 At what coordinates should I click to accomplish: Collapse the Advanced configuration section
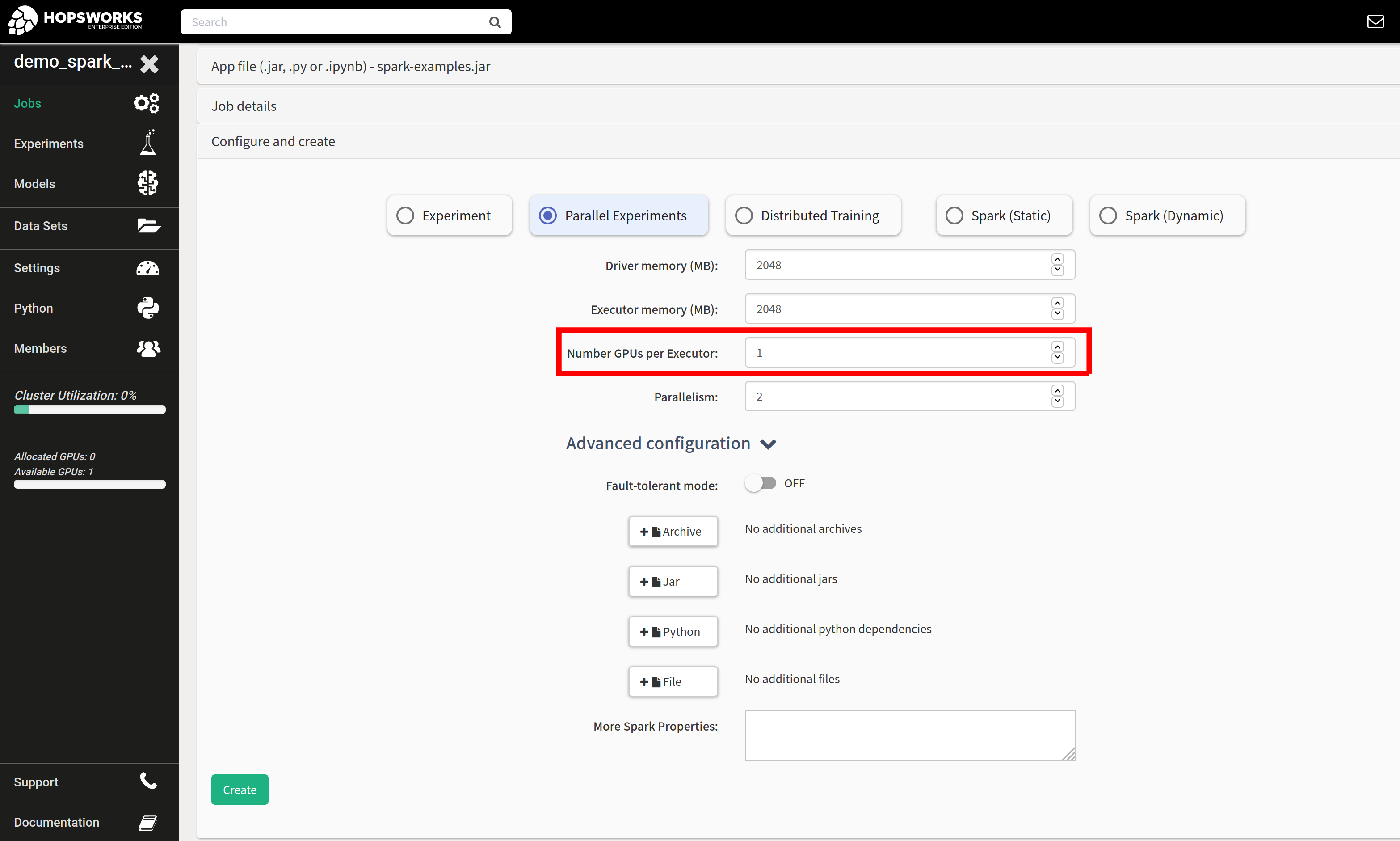769,444
